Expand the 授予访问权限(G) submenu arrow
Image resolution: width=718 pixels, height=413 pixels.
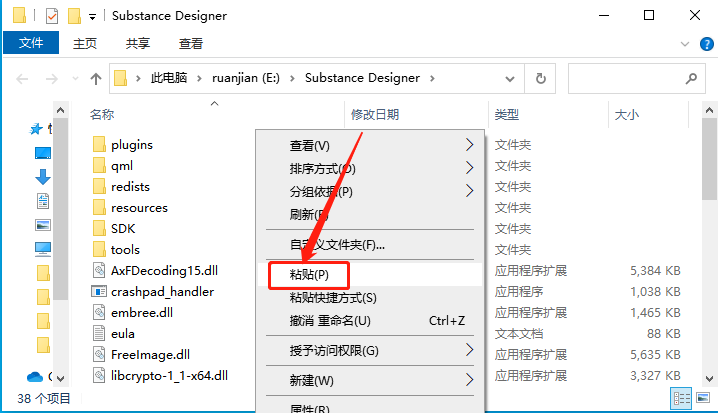tap(469, 350)
